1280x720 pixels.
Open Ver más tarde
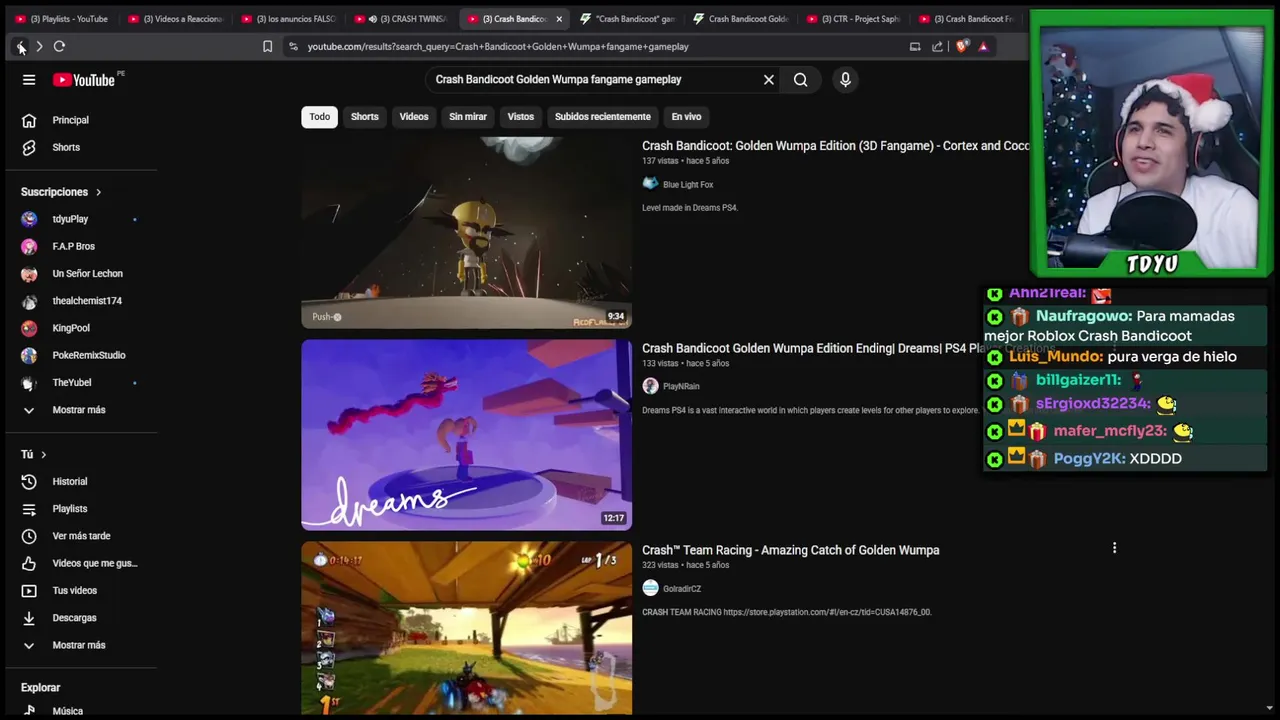click(80, 536)
